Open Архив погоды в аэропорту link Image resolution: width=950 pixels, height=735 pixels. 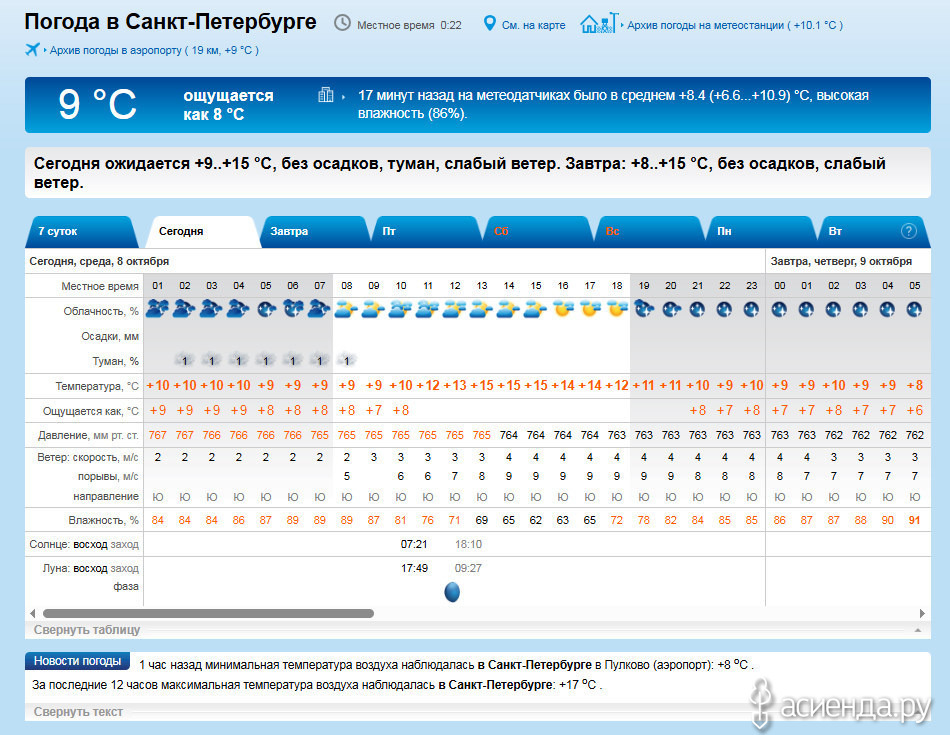click(x=153, y=49)
